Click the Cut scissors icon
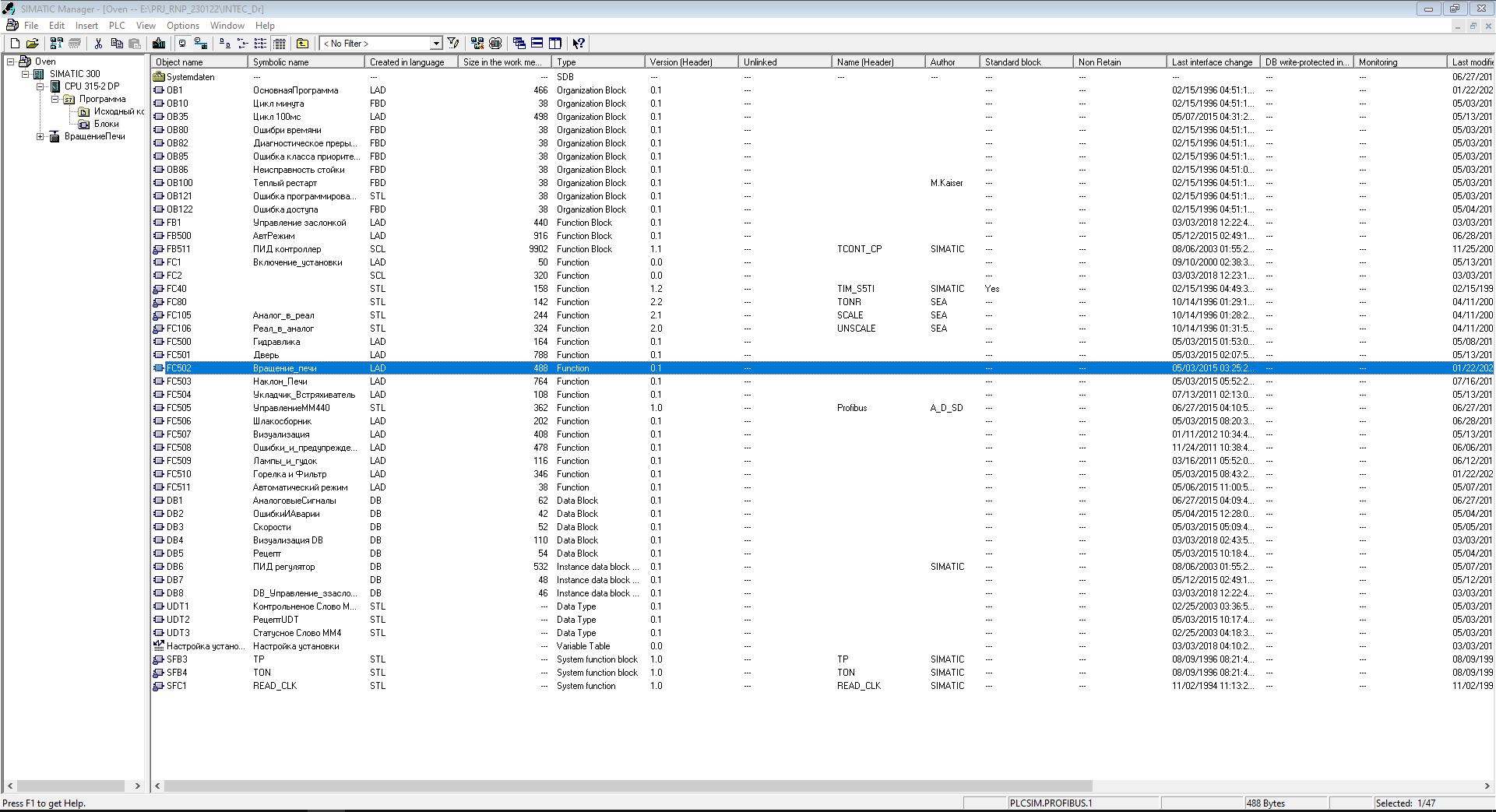Viewport: 1496px width, 812px height. [98, 44]
